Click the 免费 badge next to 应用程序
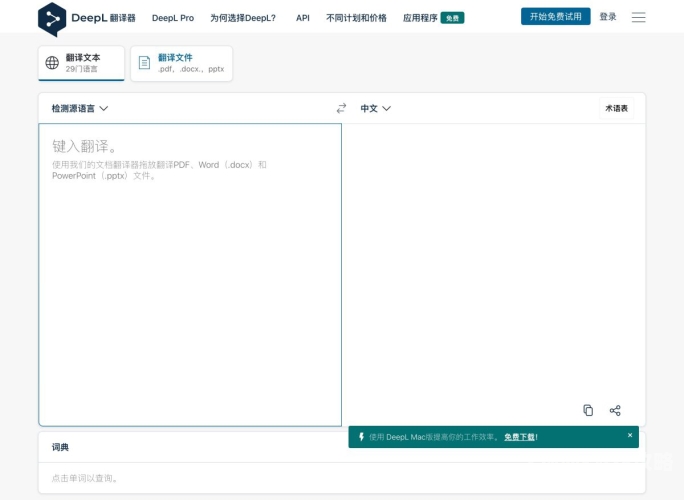Screen dimensions: 684x500 click(x=452, y=18)
